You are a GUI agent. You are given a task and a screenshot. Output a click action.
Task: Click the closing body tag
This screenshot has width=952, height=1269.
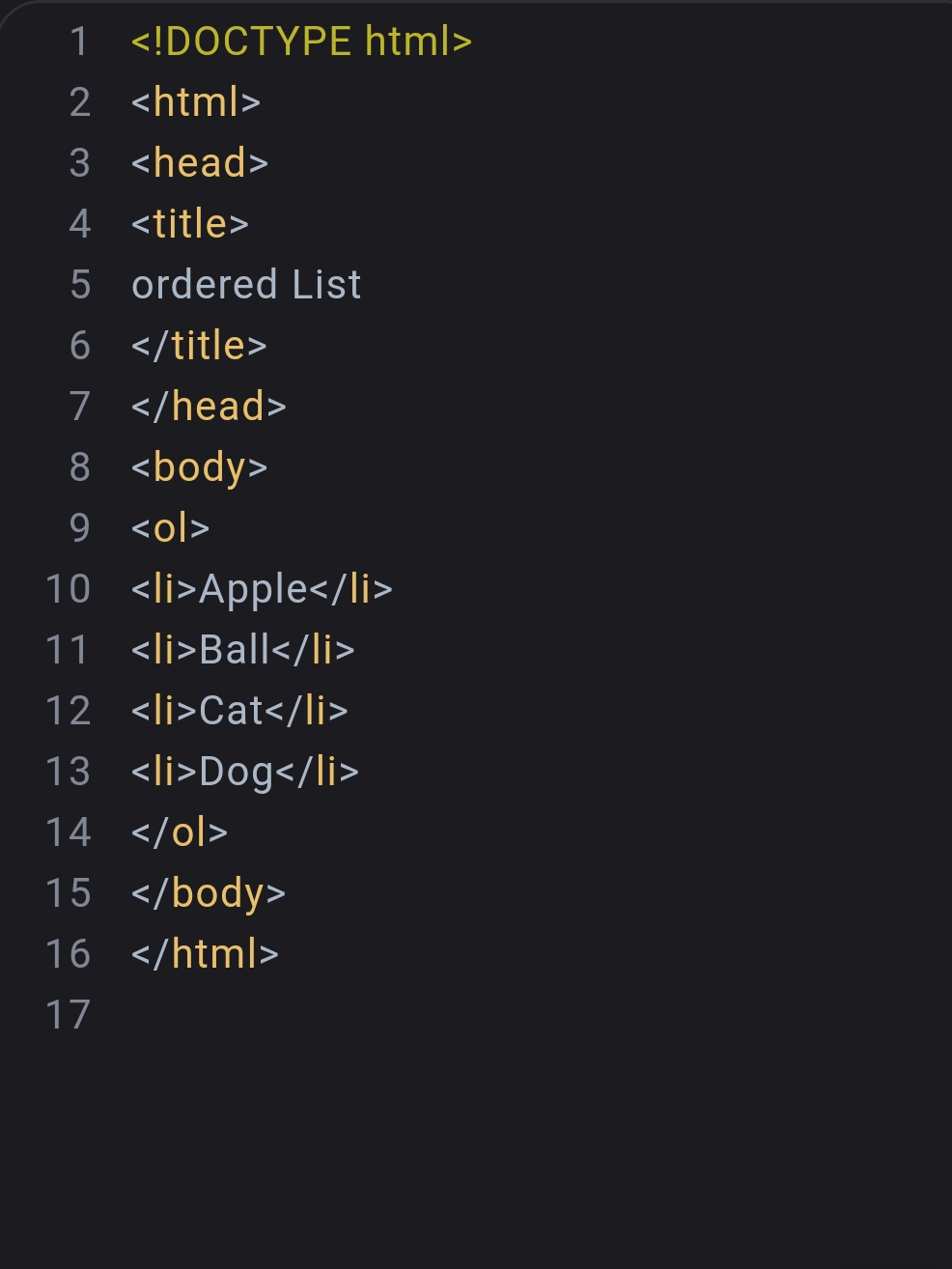[x=209, y=893]
